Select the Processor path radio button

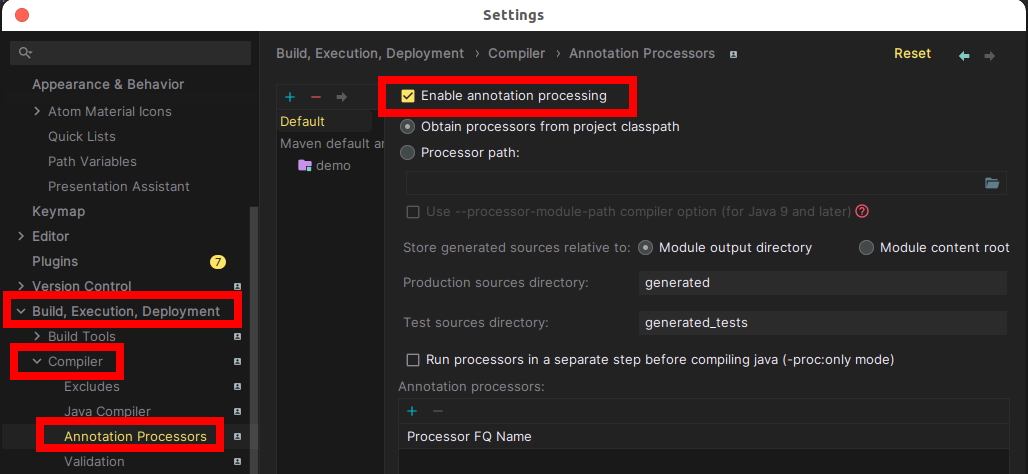tap(408, 153)
